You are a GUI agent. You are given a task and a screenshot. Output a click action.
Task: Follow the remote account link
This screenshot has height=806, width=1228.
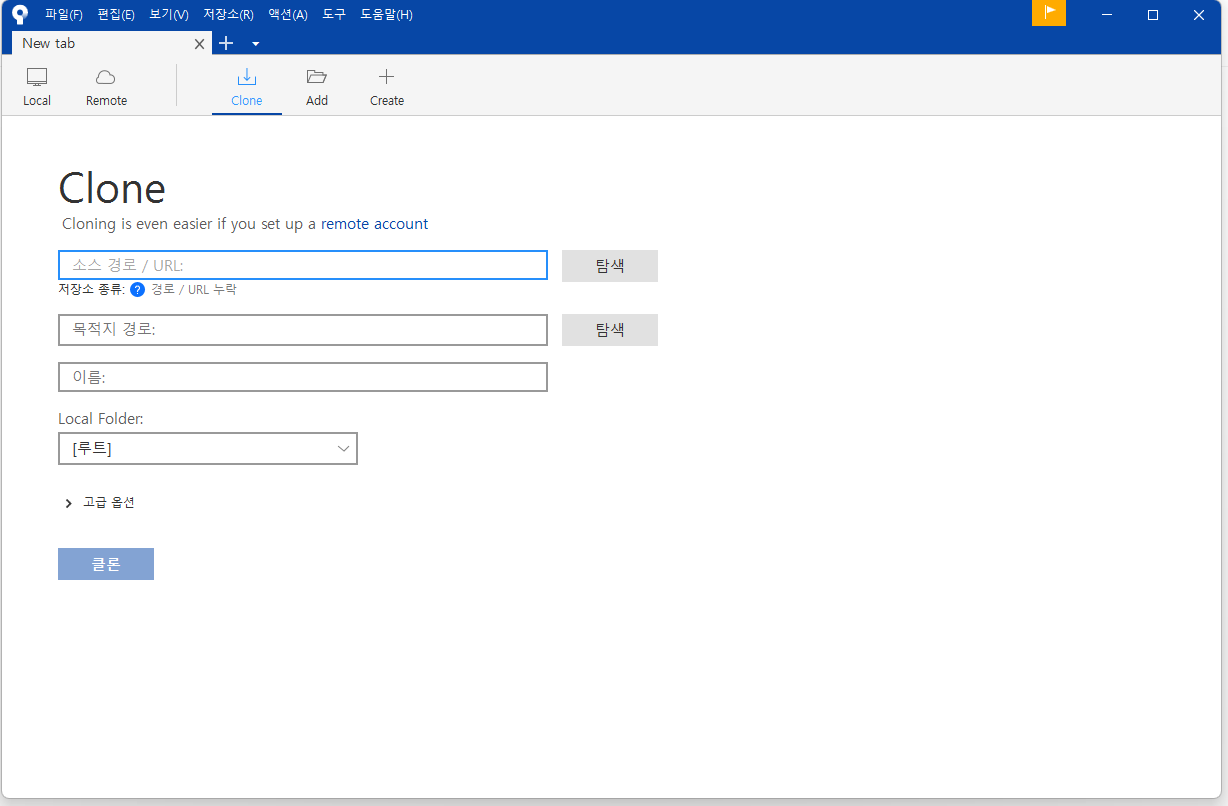[374, 224]
